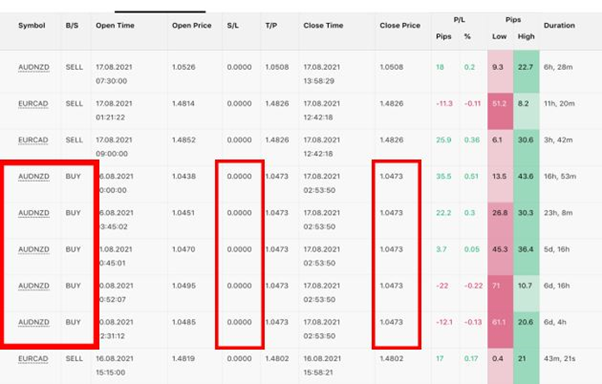Click the P/L percent sub-header
The height and width of the screenshot is (384, 602).
pyautogui.click(x=467, y=37)
